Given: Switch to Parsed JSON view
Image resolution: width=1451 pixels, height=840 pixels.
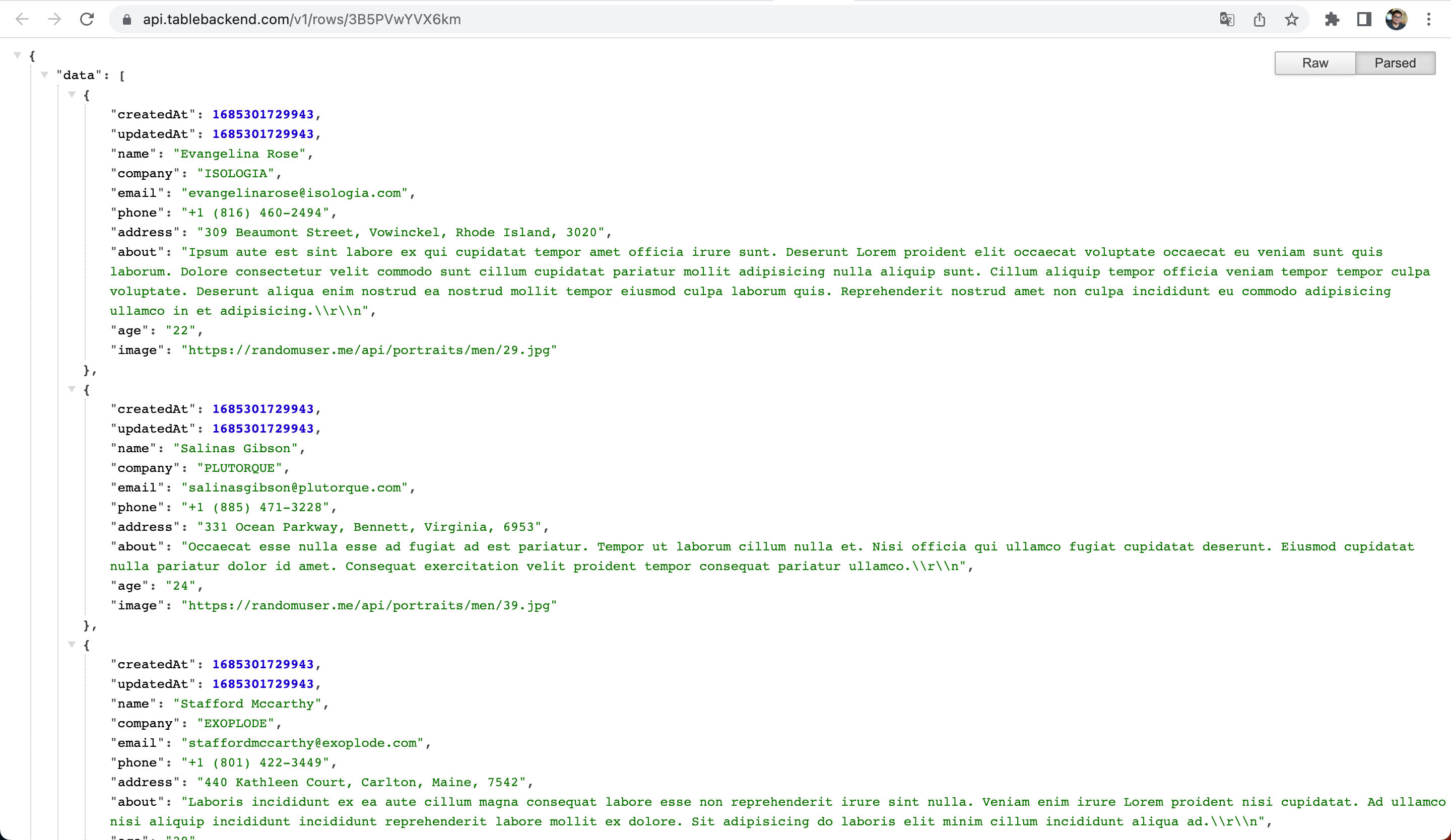Looking at the screenshot, I should 1395,63.
